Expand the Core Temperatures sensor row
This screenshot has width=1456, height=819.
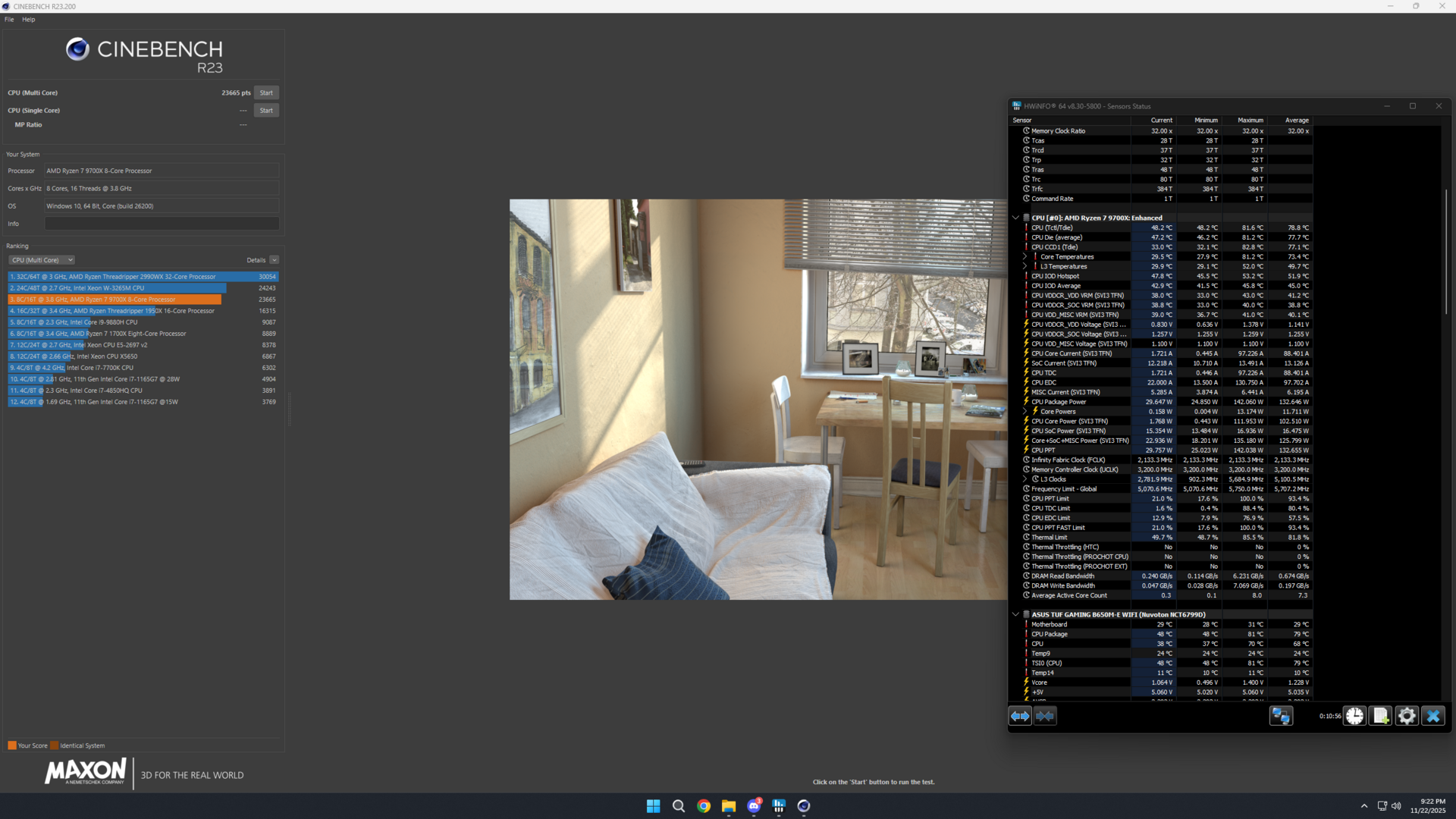(1025, 256)
